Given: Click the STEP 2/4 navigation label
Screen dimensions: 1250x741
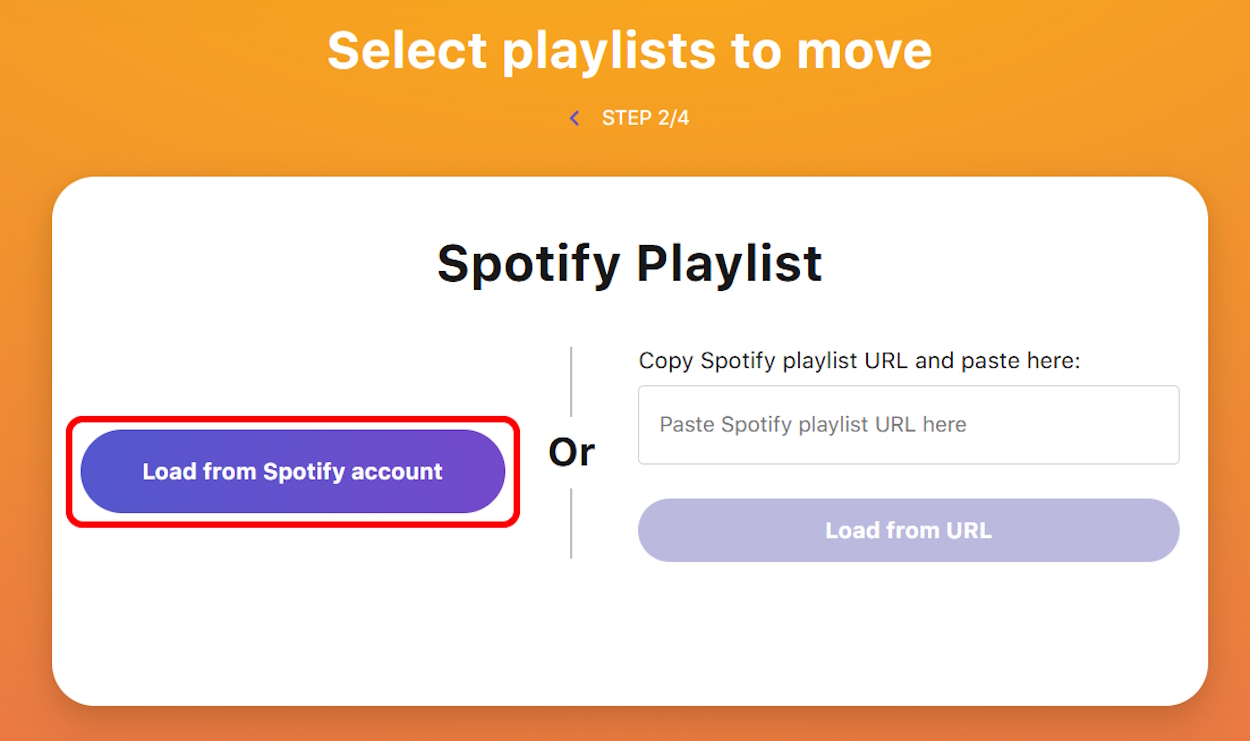Looking at the screenshot, I should point(646,117).
